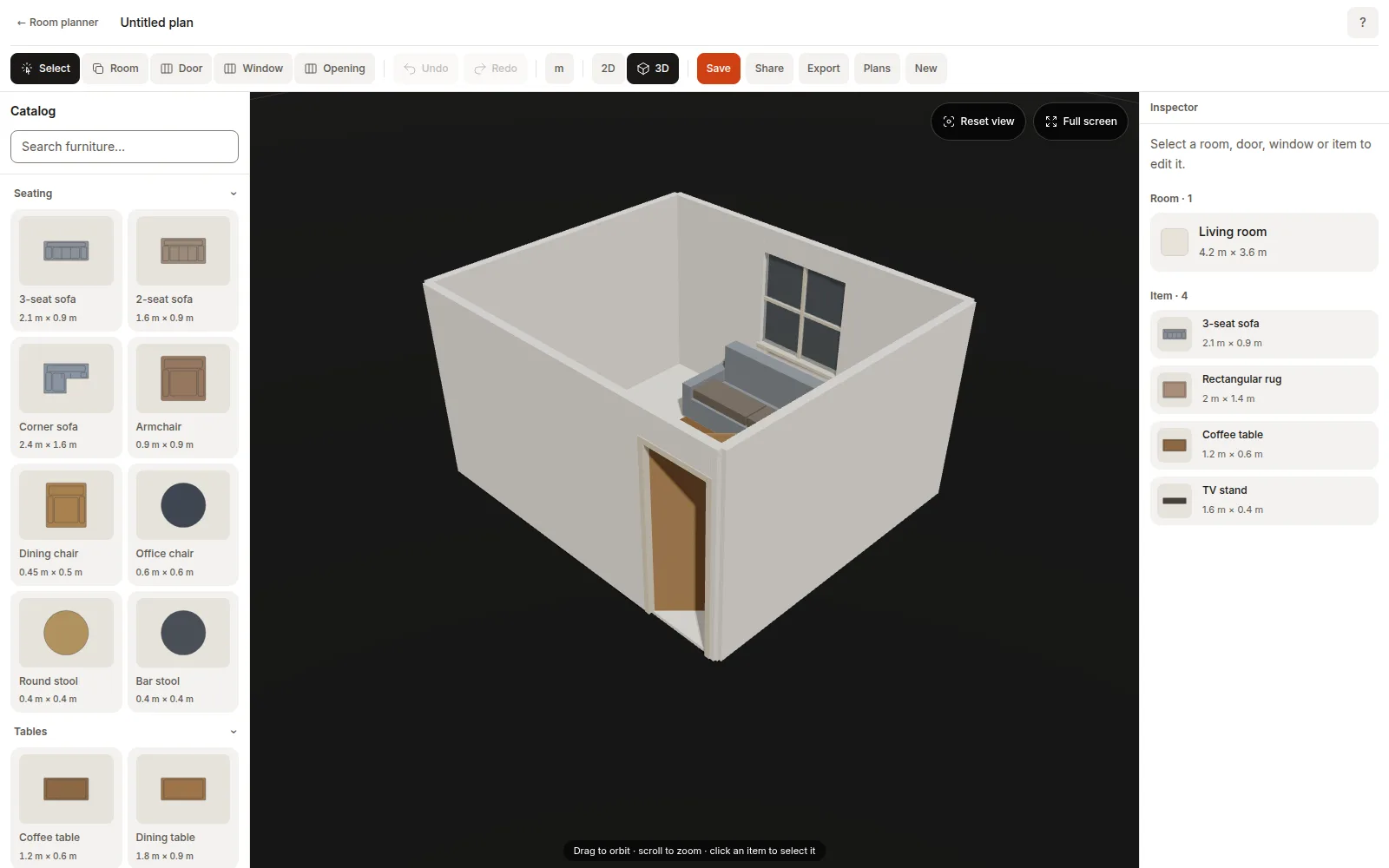This screenshot has height=868, width=1389.
Task: Save the plan
Action: [718, 69]
